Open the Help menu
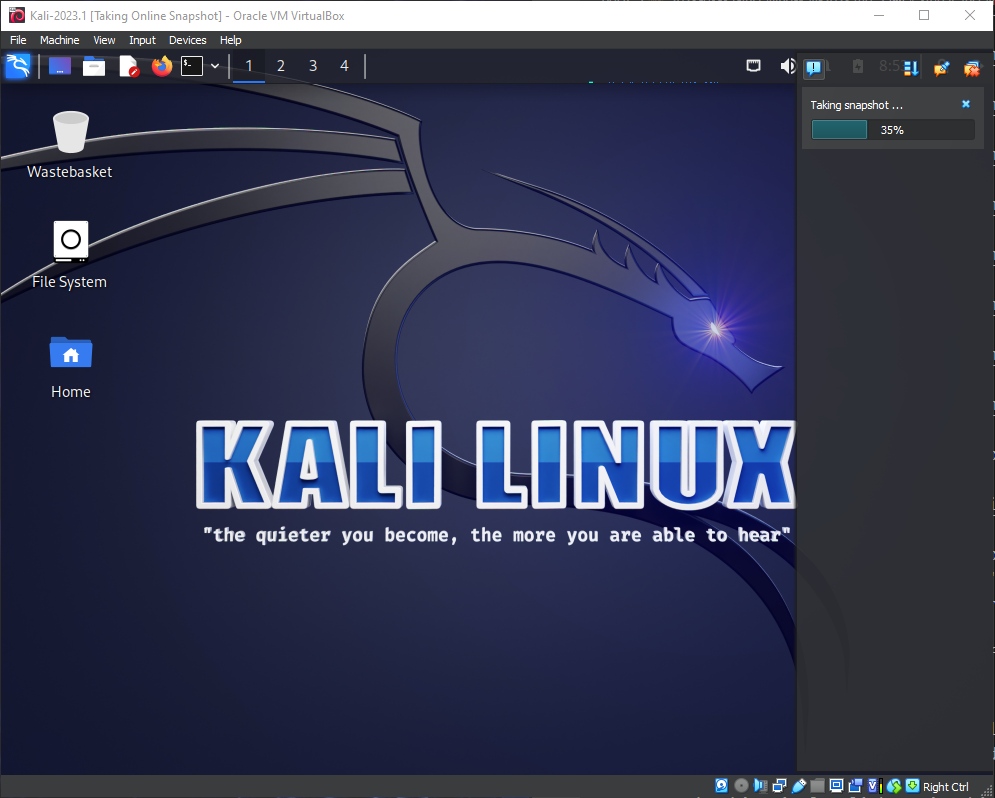The image size is (995, 798). click(230, 40)
